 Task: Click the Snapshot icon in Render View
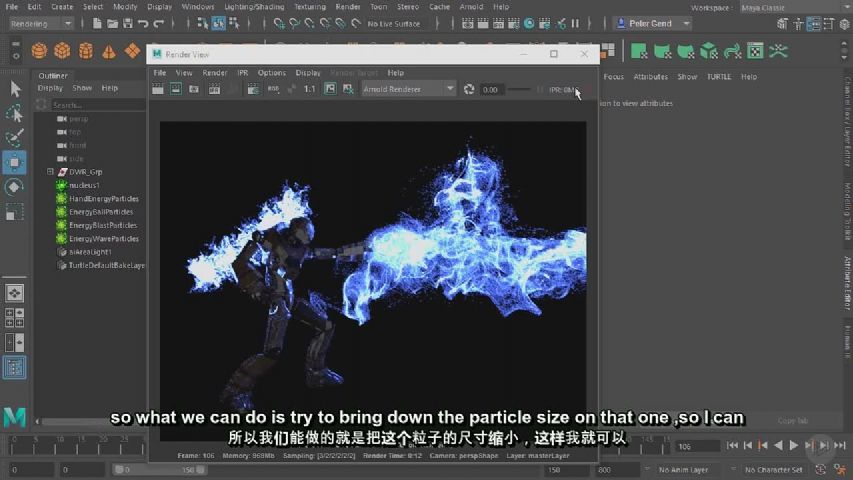[194, 89]
